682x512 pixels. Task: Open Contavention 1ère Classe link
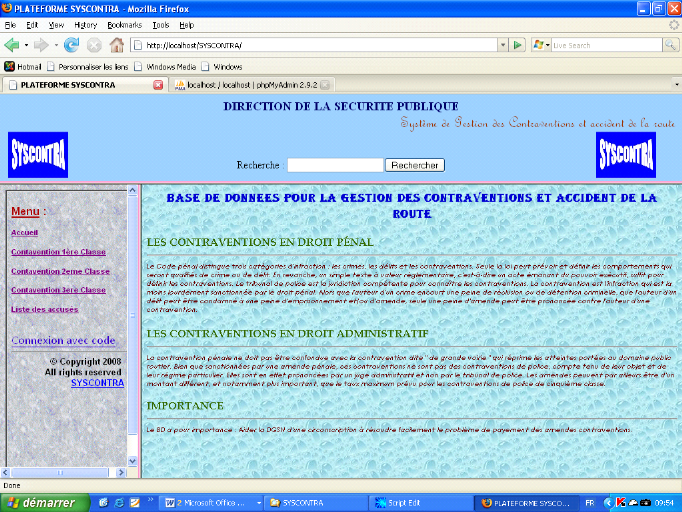pyautogui.click(x=58, y=252)
